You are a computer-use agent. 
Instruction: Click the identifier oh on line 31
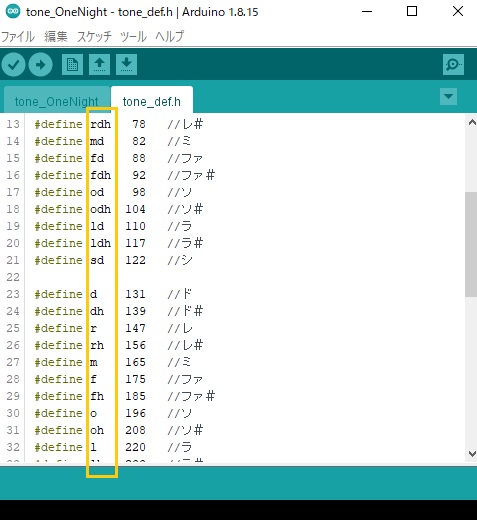click(x=97, y=430)
